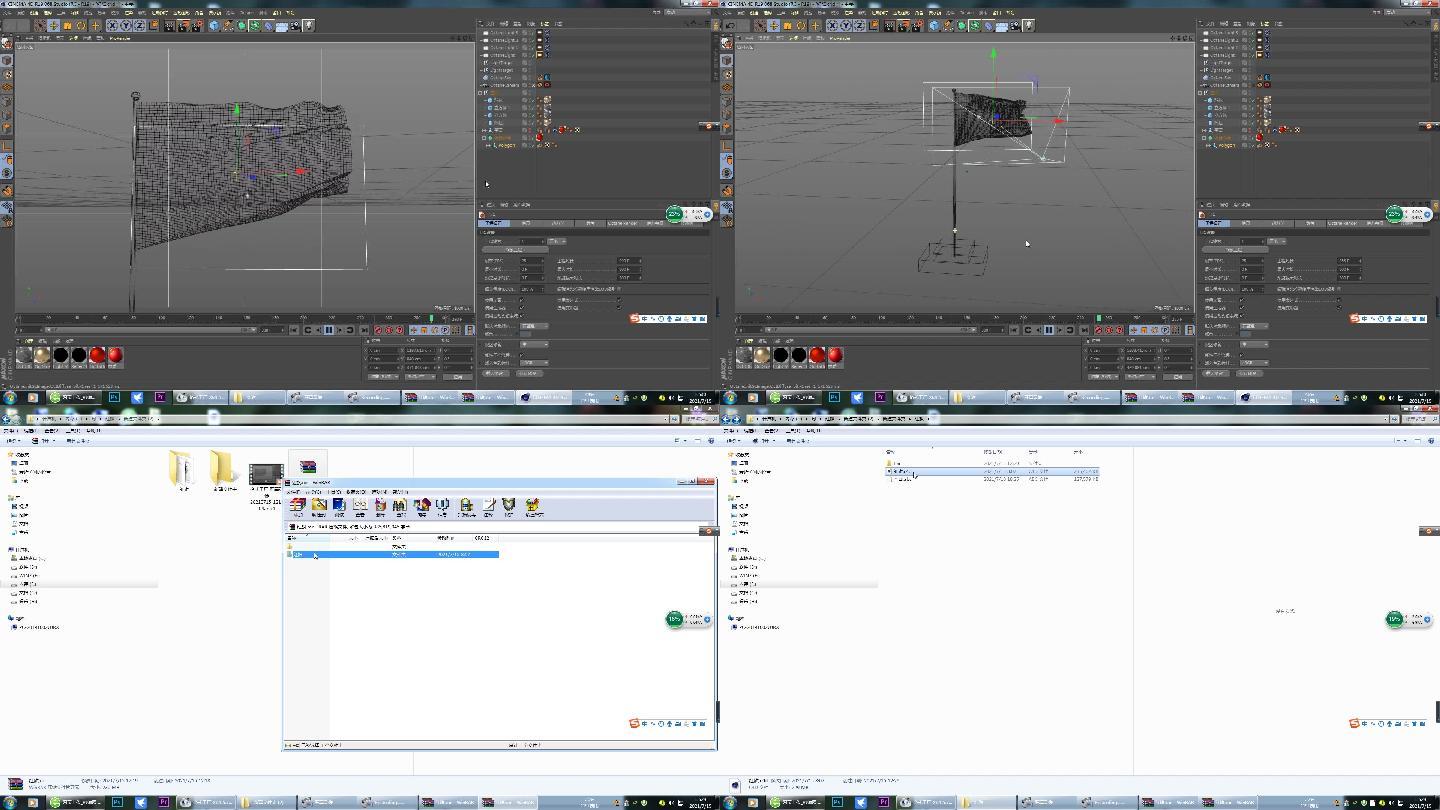Toggle Z axis lock in left Cinema 4D toolbar
This screenshot has width=1440, height=810.
140,25
